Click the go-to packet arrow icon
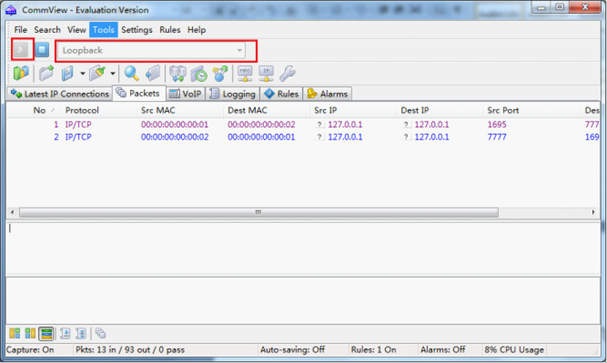The height and width of the screenshot is (363, 607). [153, 73]
